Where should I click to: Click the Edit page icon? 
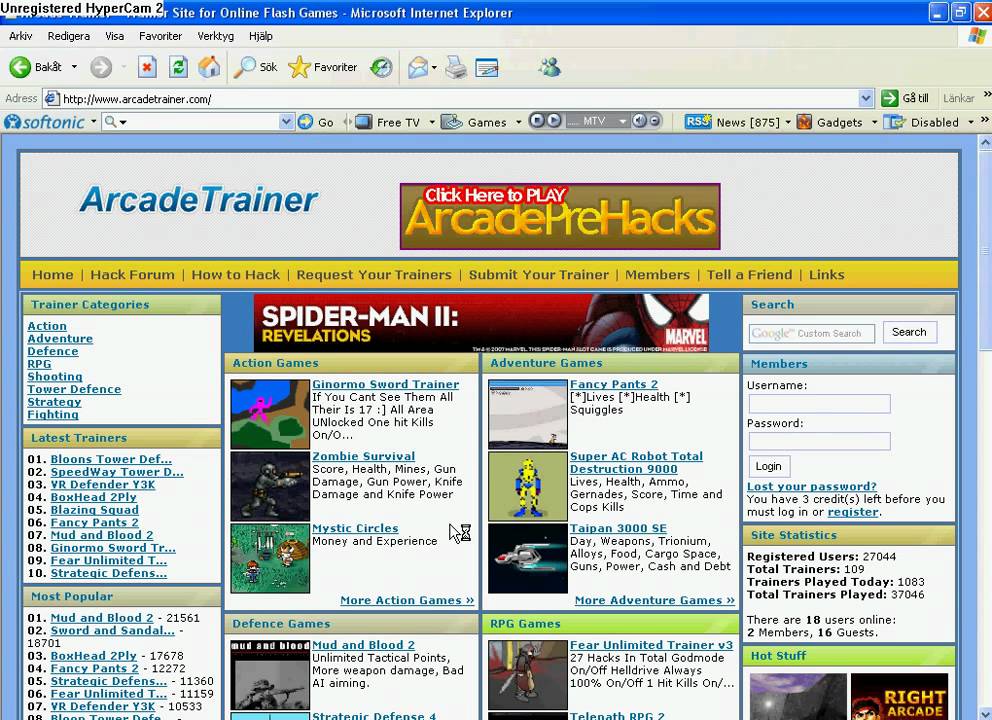[487, 66]
